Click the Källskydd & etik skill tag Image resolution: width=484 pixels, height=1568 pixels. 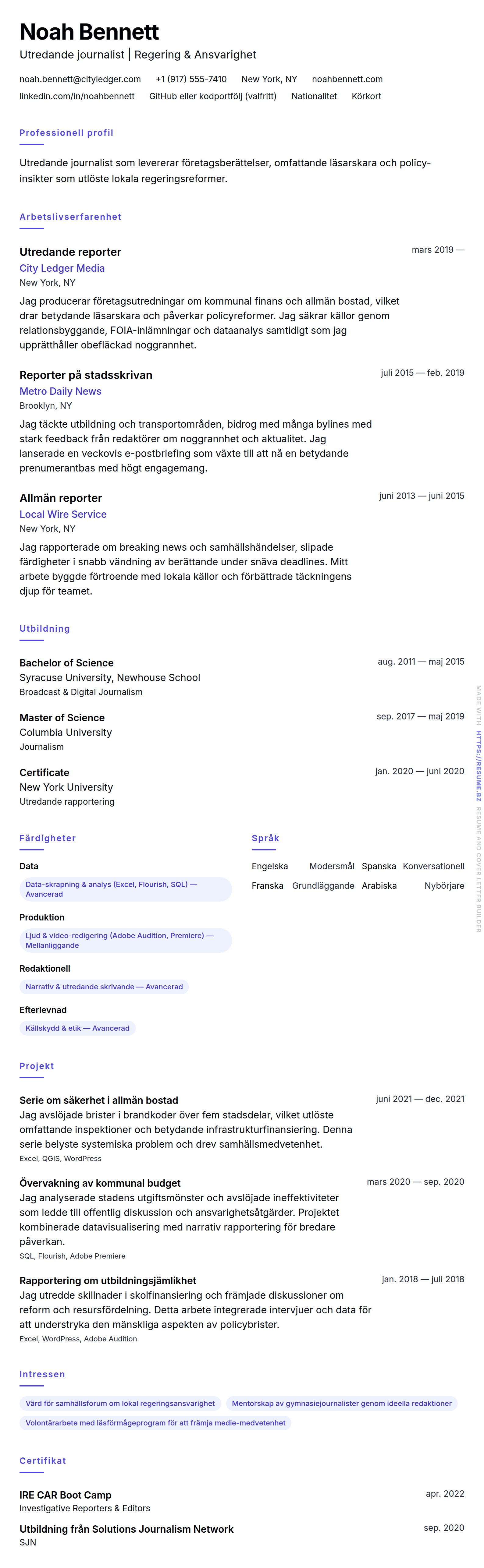(77, 1028)
